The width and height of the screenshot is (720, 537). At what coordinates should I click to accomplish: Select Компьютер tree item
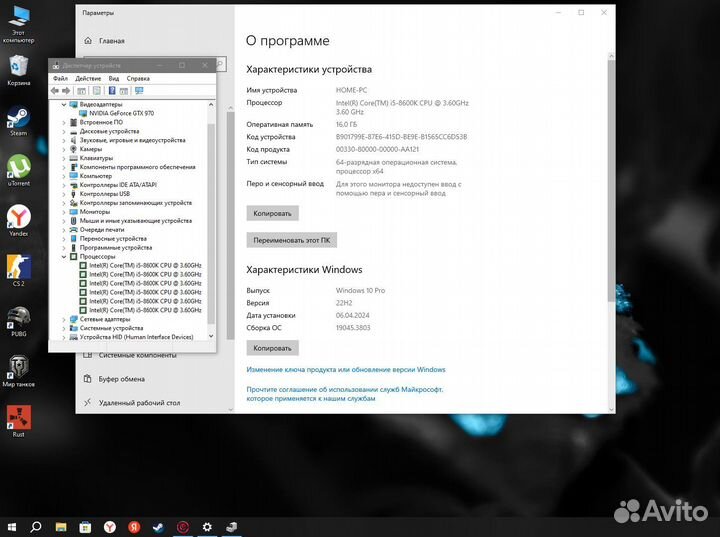tap(96, 176)
